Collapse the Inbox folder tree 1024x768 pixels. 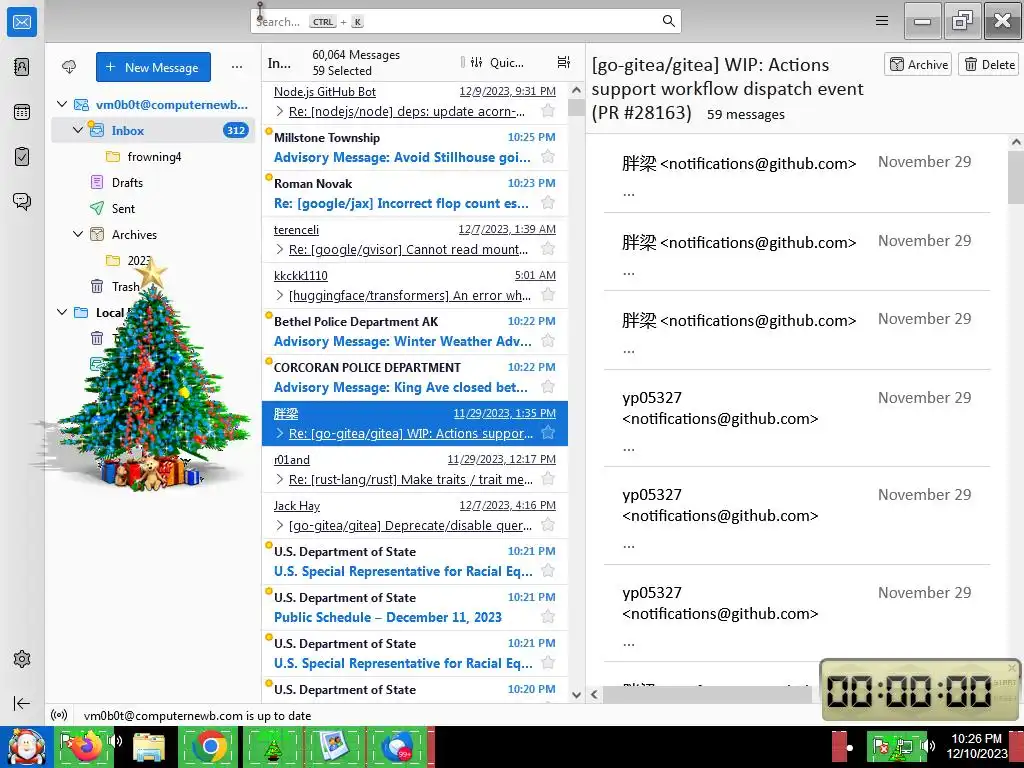pos(78,130)
